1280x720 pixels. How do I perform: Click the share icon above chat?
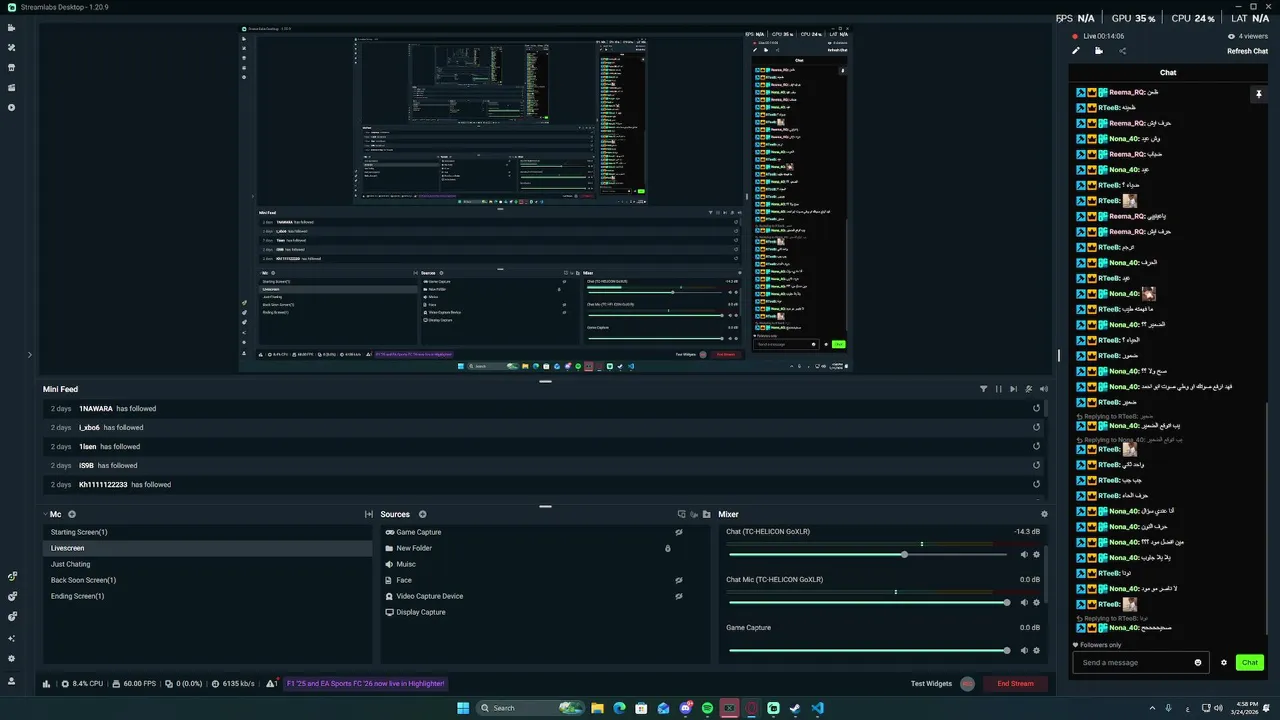(1122, 51)
